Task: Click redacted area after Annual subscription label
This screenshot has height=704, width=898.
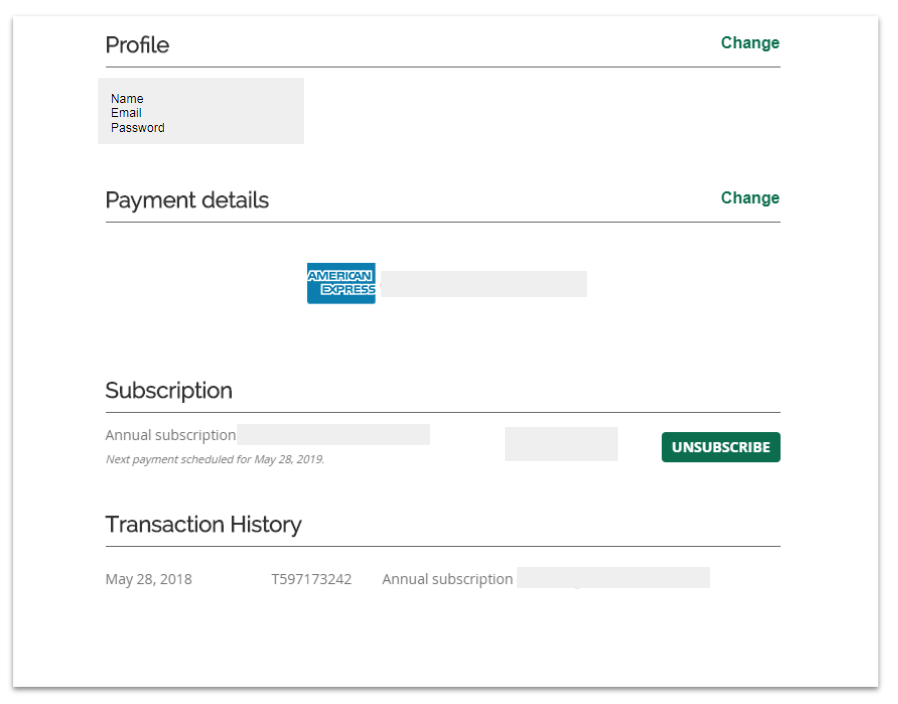Action: click(x=333, y=435)
